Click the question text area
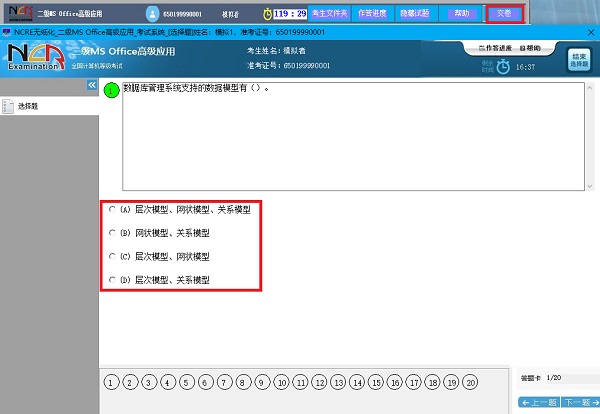The image size is (600, 414). click(353, 136)
